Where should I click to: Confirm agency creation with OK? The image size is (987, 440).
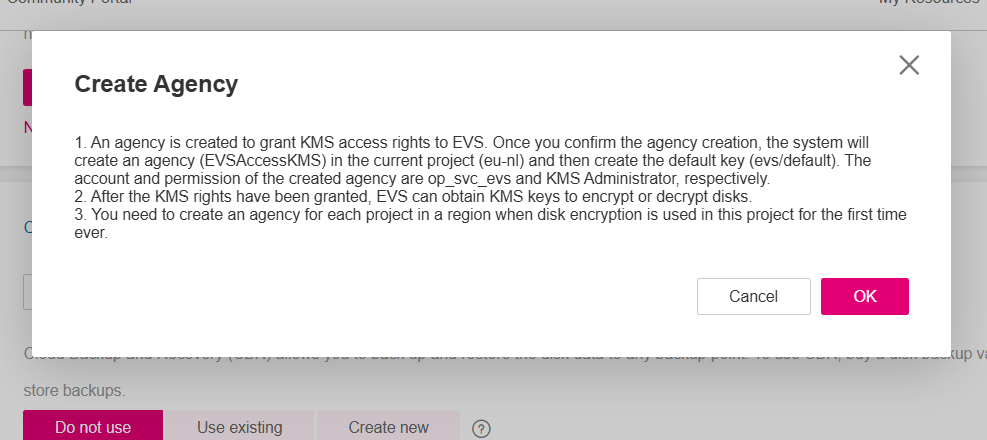point(864,296)
